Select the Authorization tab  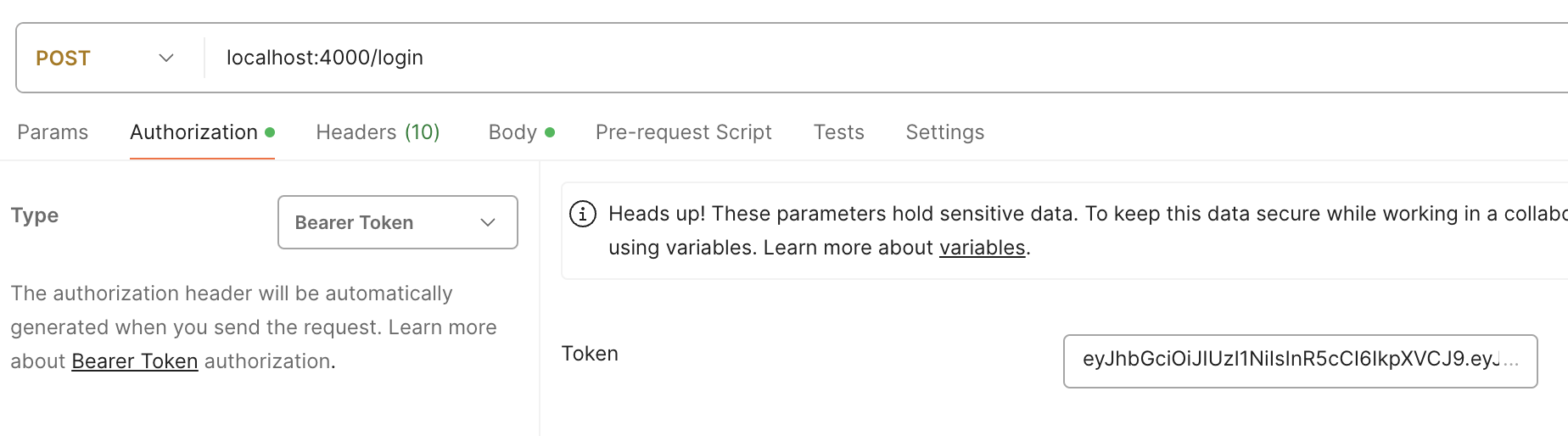tap(193, 132)
